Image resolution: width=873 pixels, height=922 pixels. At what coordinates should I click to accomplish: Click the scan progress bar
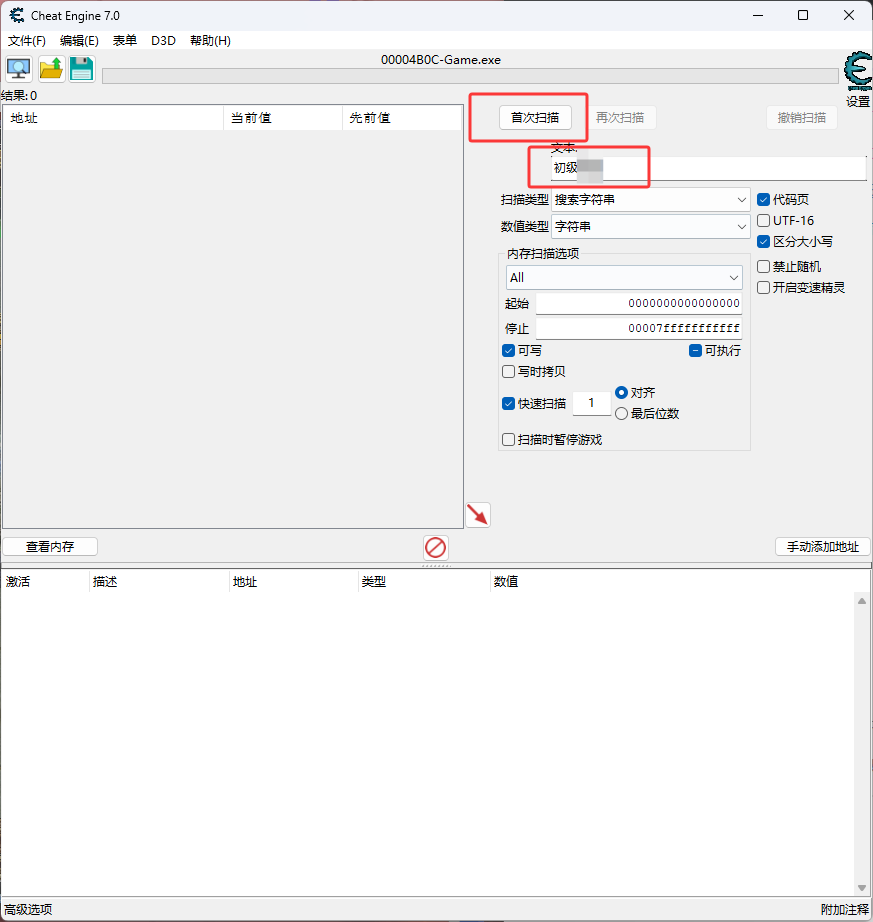pos(470,76)
